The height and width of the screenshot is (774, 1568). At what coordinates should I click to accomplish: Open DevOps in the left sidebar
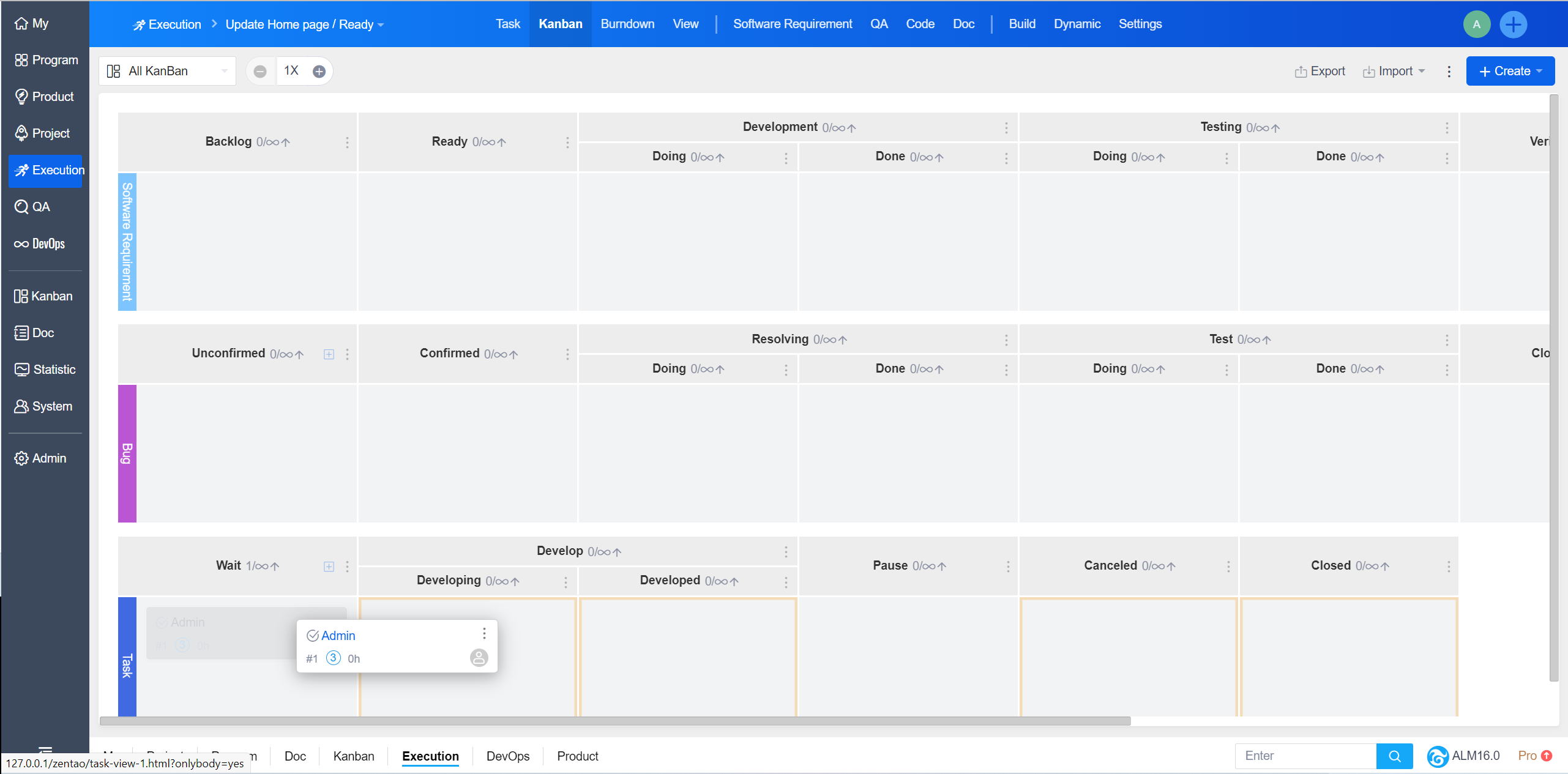[x=40, y=244]
